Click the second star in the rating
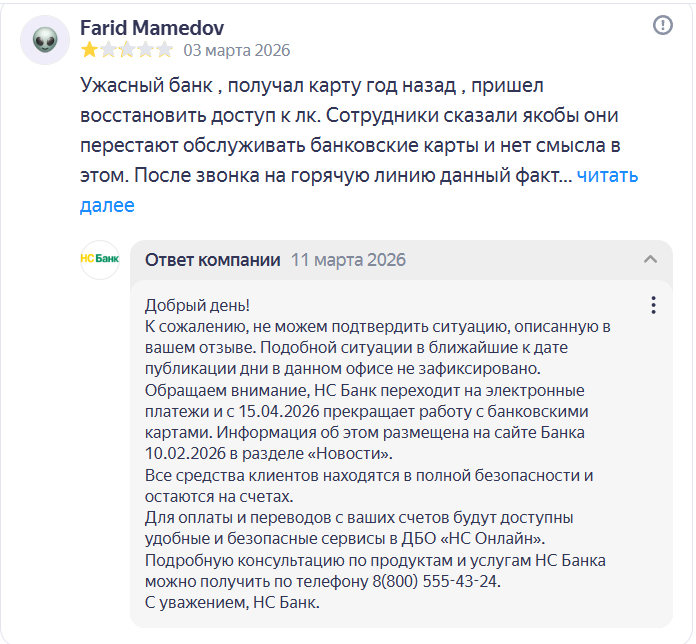This screenshot has height=644, width=696. (108, 49)
